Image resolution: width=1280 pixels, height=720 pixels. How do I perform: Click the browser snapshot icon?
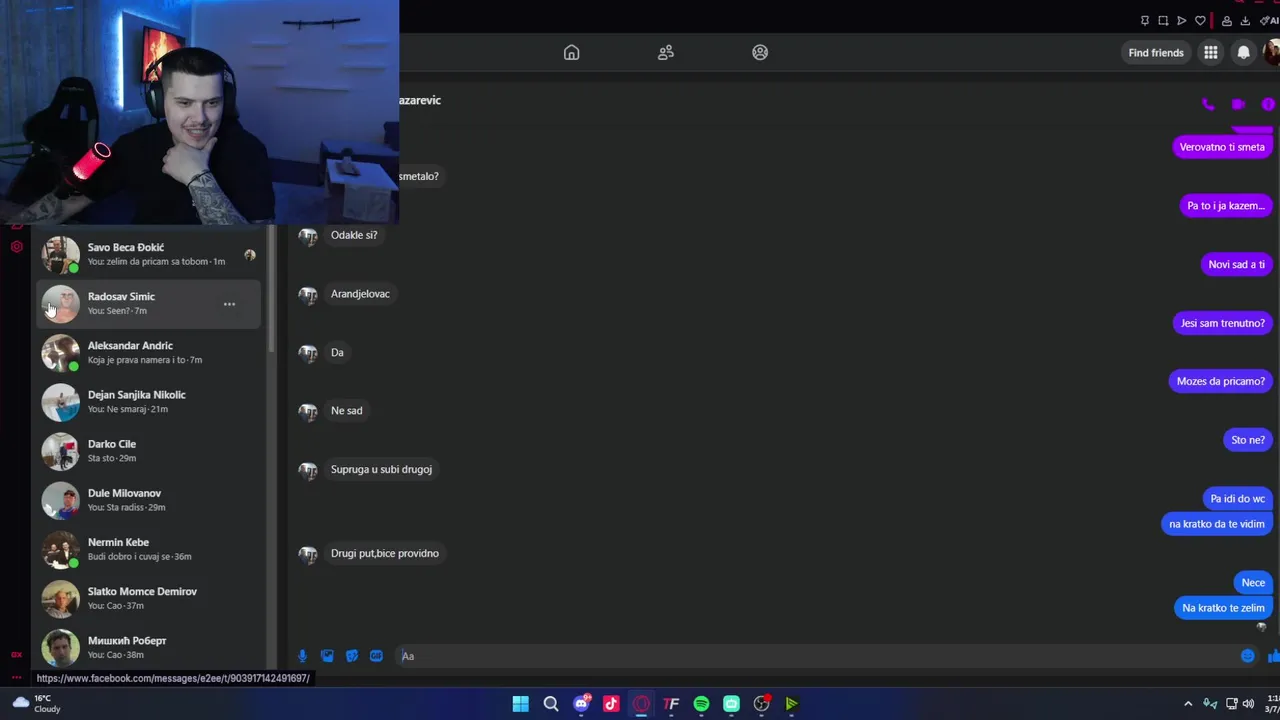tap(1163, 21)
